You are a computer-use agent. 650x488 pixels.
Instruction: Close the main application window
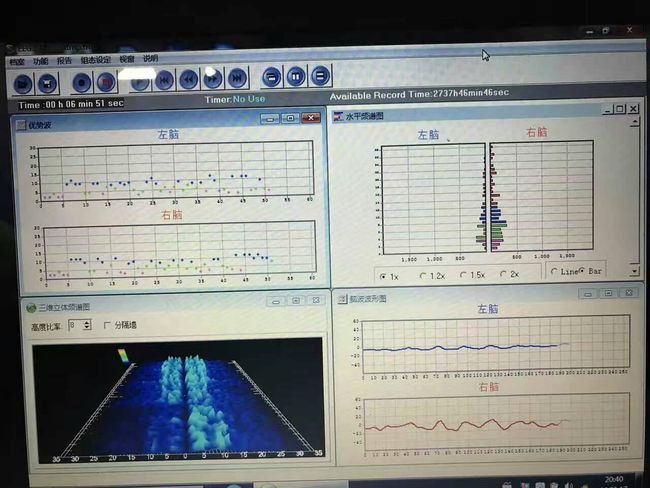coord(629,30)
